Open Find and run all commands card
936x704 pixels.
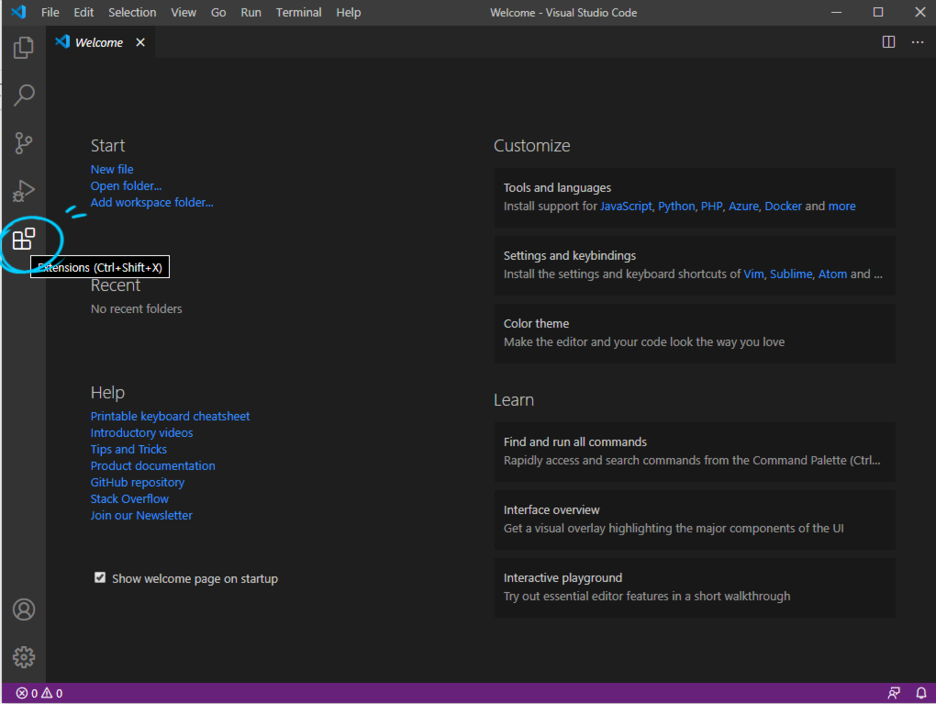coord(695,451)
